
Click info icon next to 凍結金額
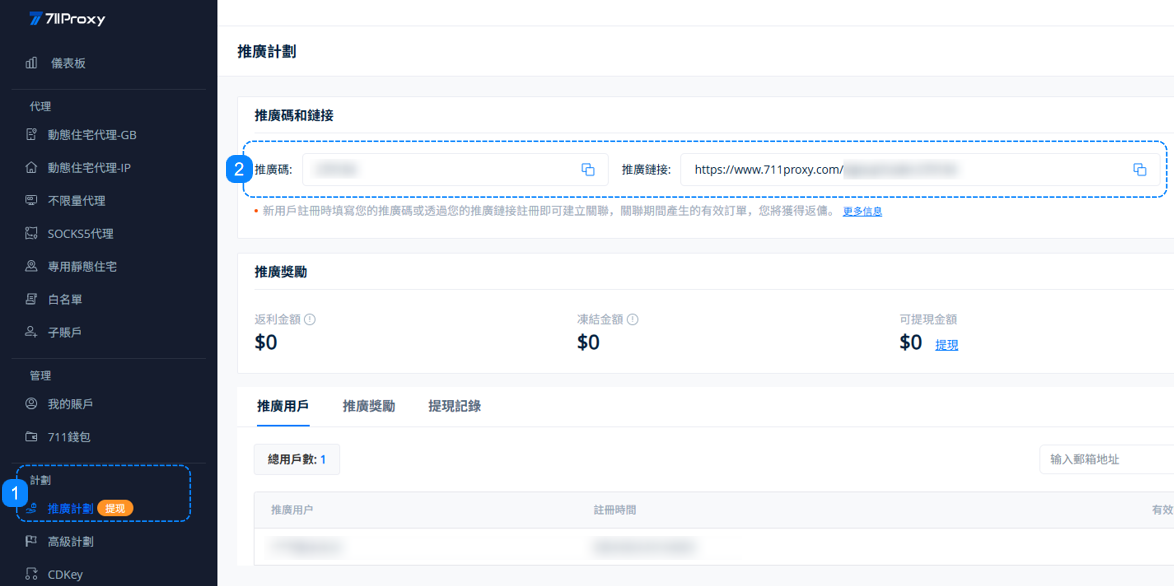coord(632,320)
